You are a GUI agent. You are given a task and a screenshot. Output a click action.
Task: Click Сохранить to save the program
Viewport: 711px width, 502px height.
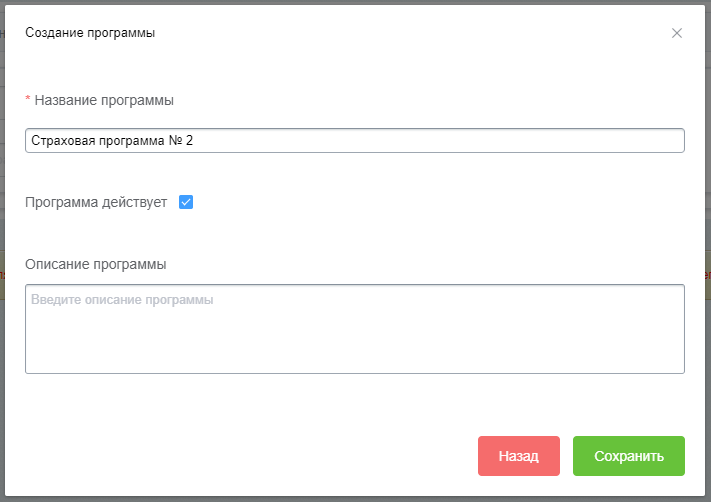point(628,456)
